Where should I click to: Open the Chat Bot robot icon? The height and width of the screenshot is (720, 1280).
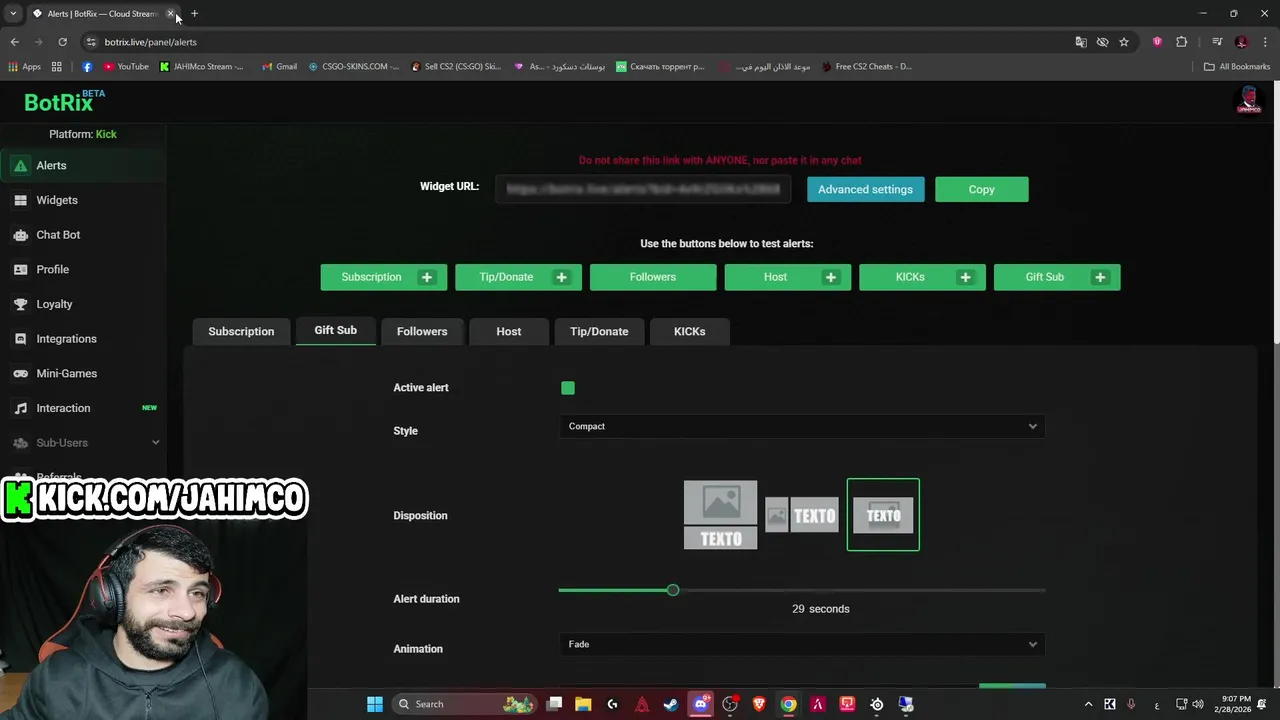20,235
